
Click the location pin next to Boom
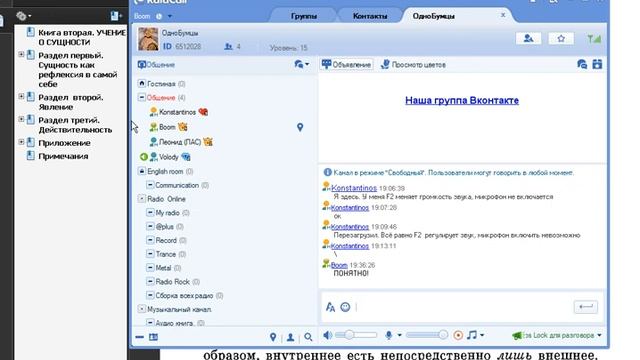click(x=300, y=127)
